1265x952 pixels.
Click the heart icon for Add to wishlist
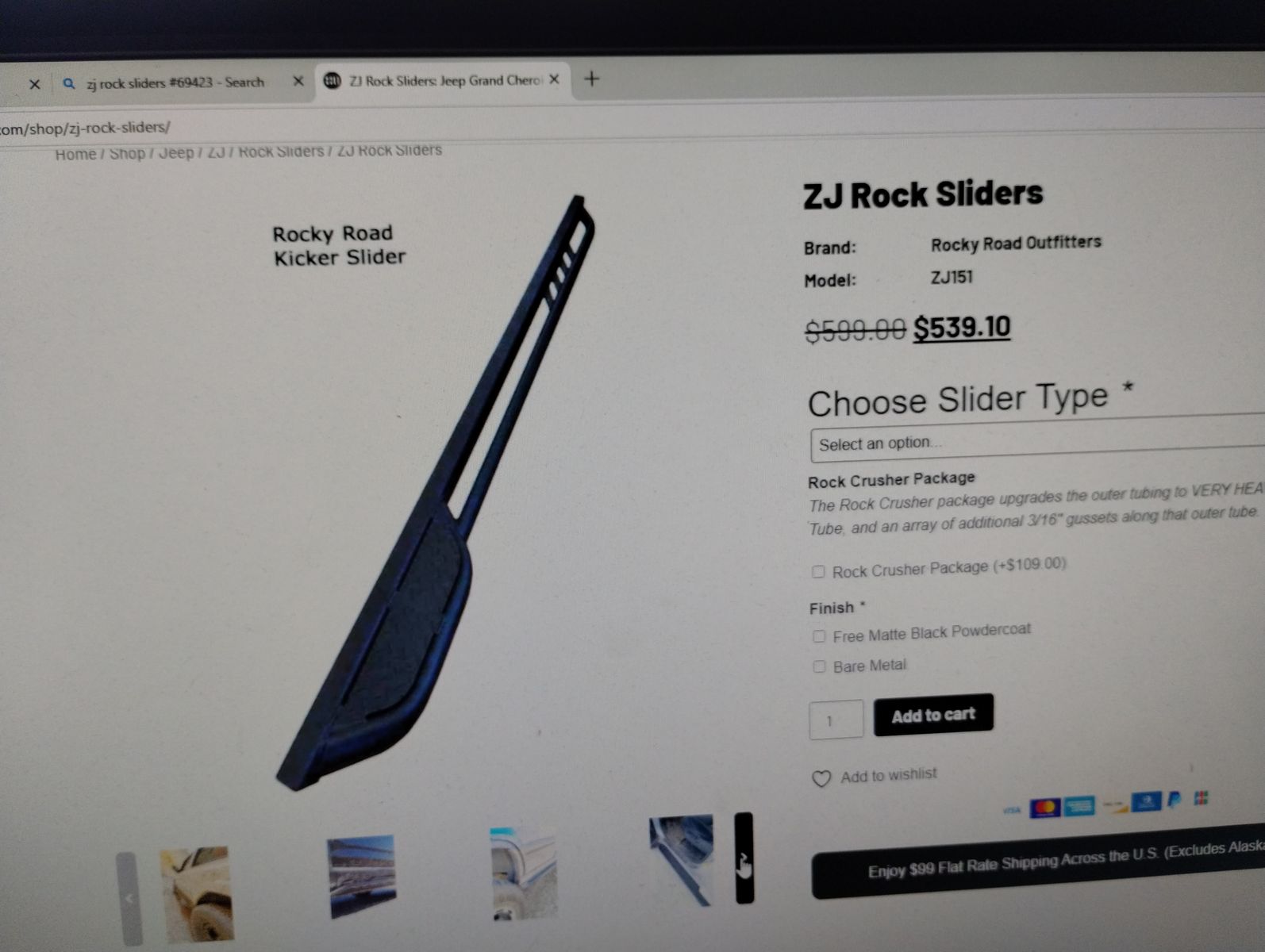(x=821, y=778)
